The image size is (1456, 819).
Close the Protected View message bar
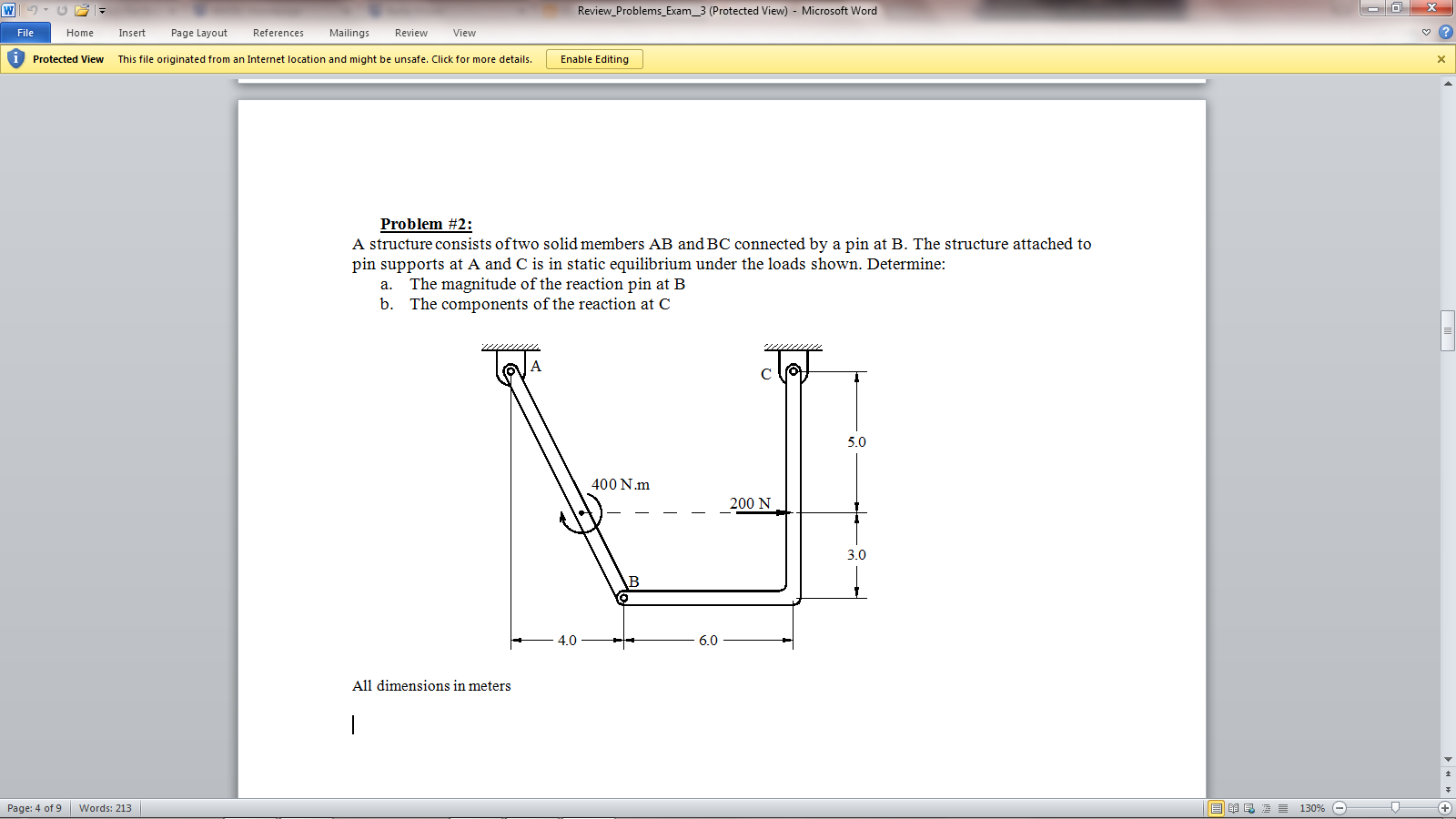1441,59
